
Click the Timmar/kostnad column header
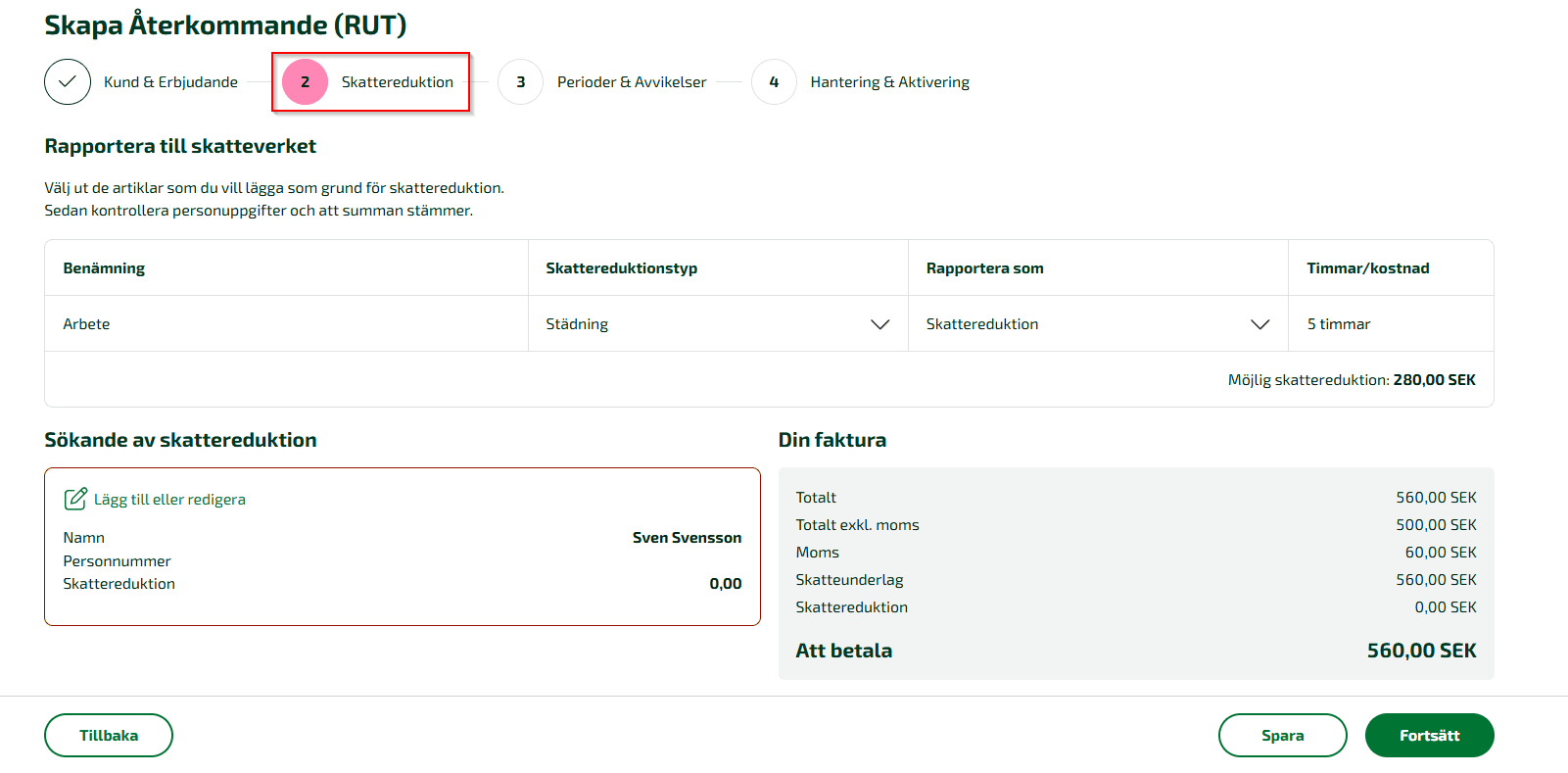1368,268
